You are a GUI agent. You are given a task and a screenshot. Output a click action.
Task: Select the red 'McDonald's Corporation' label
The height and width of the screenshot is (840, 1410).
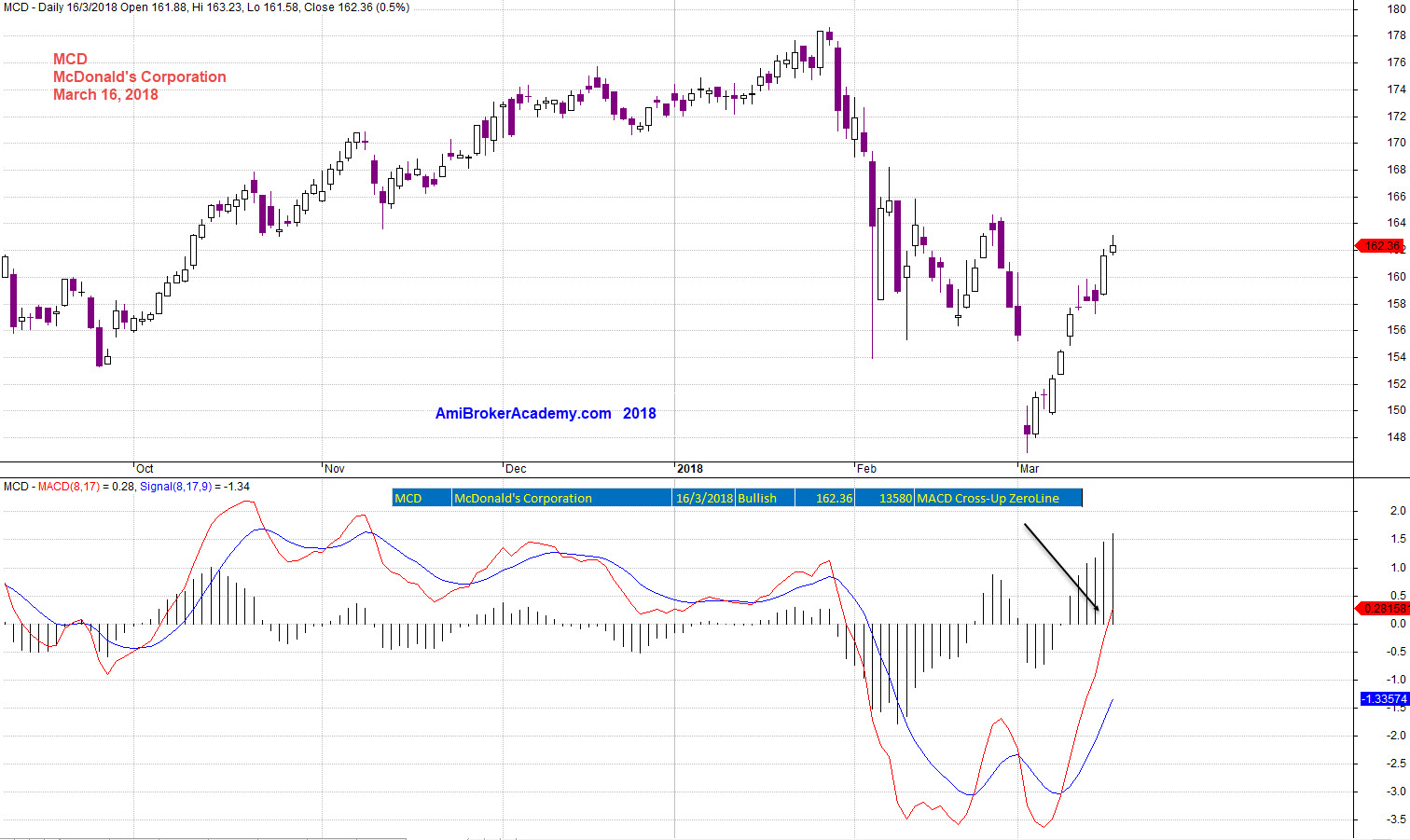point(140,76)
